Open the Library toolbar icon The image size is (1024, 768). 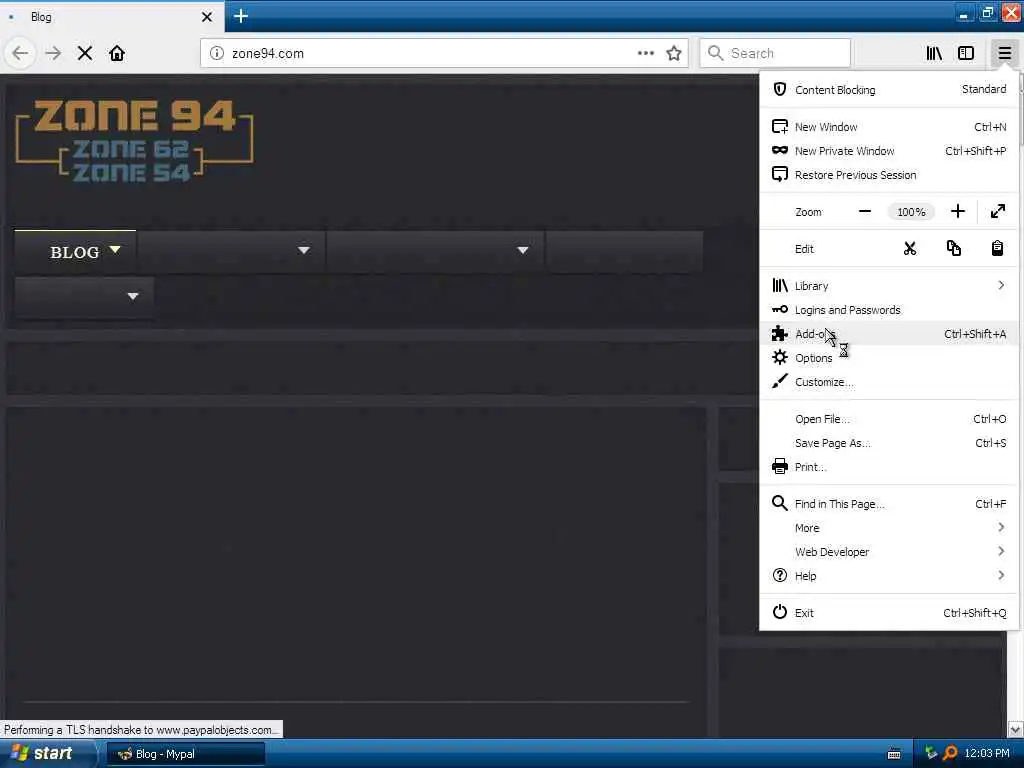(934, 53)
